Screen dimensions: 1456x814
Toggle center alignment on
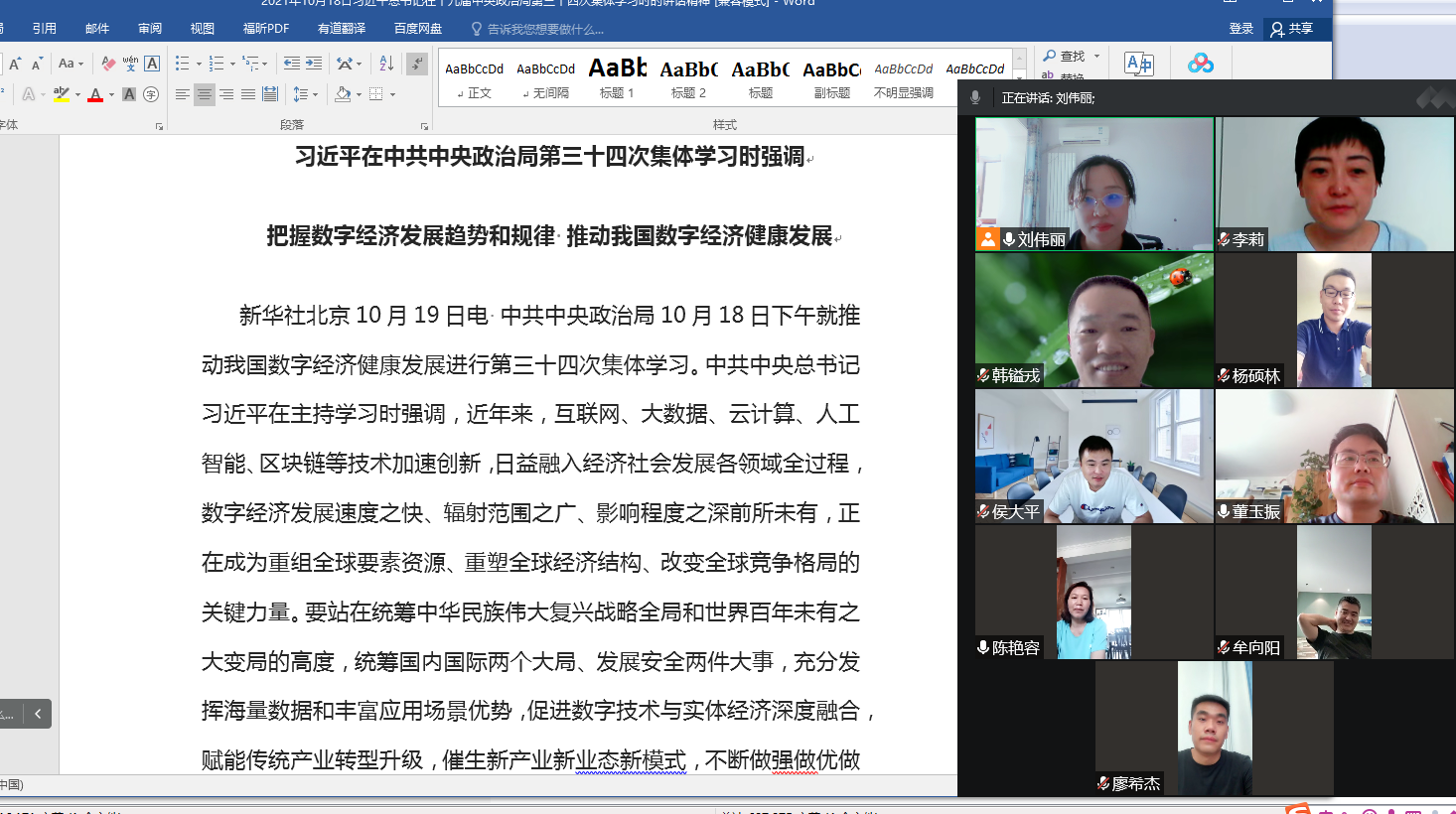click(204, 94)
